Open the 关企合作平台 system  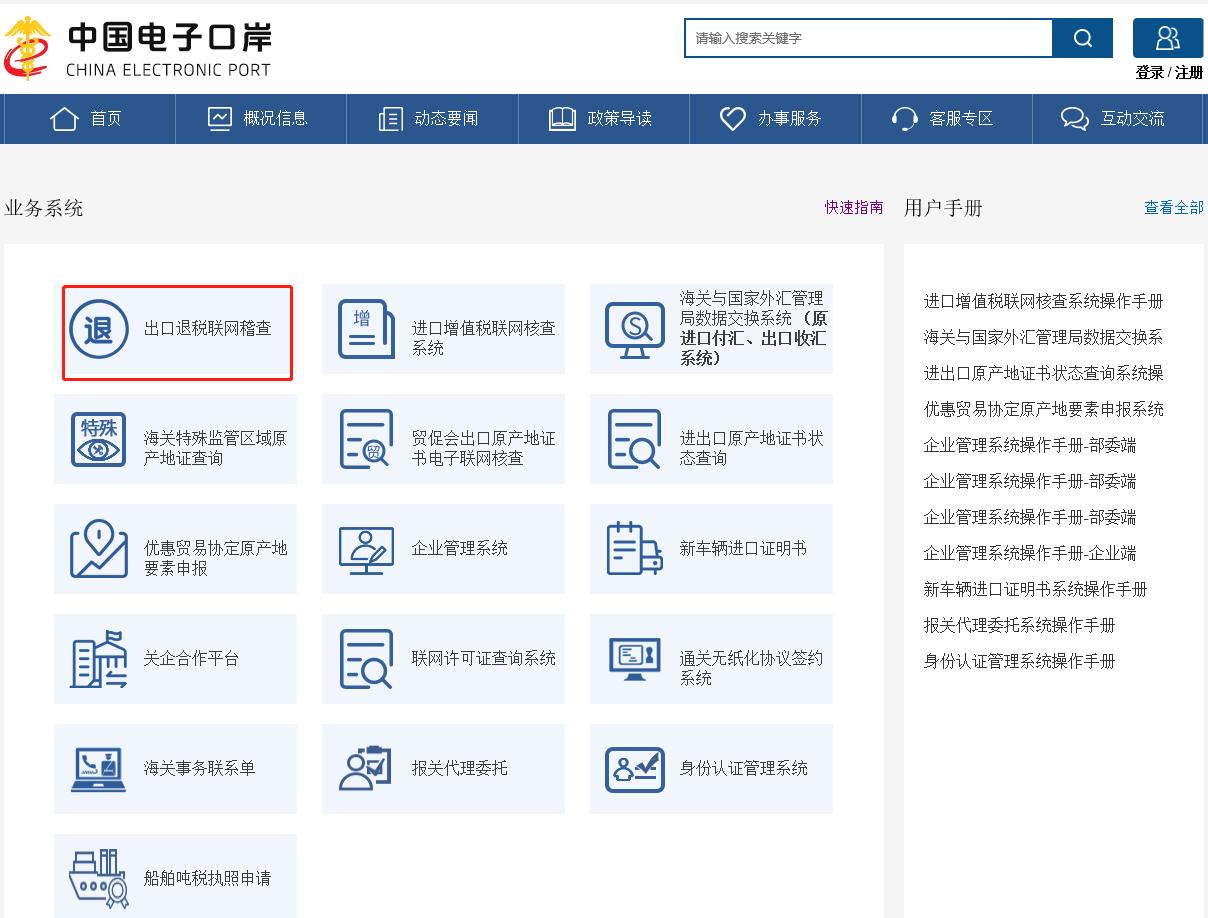[176, 659]
